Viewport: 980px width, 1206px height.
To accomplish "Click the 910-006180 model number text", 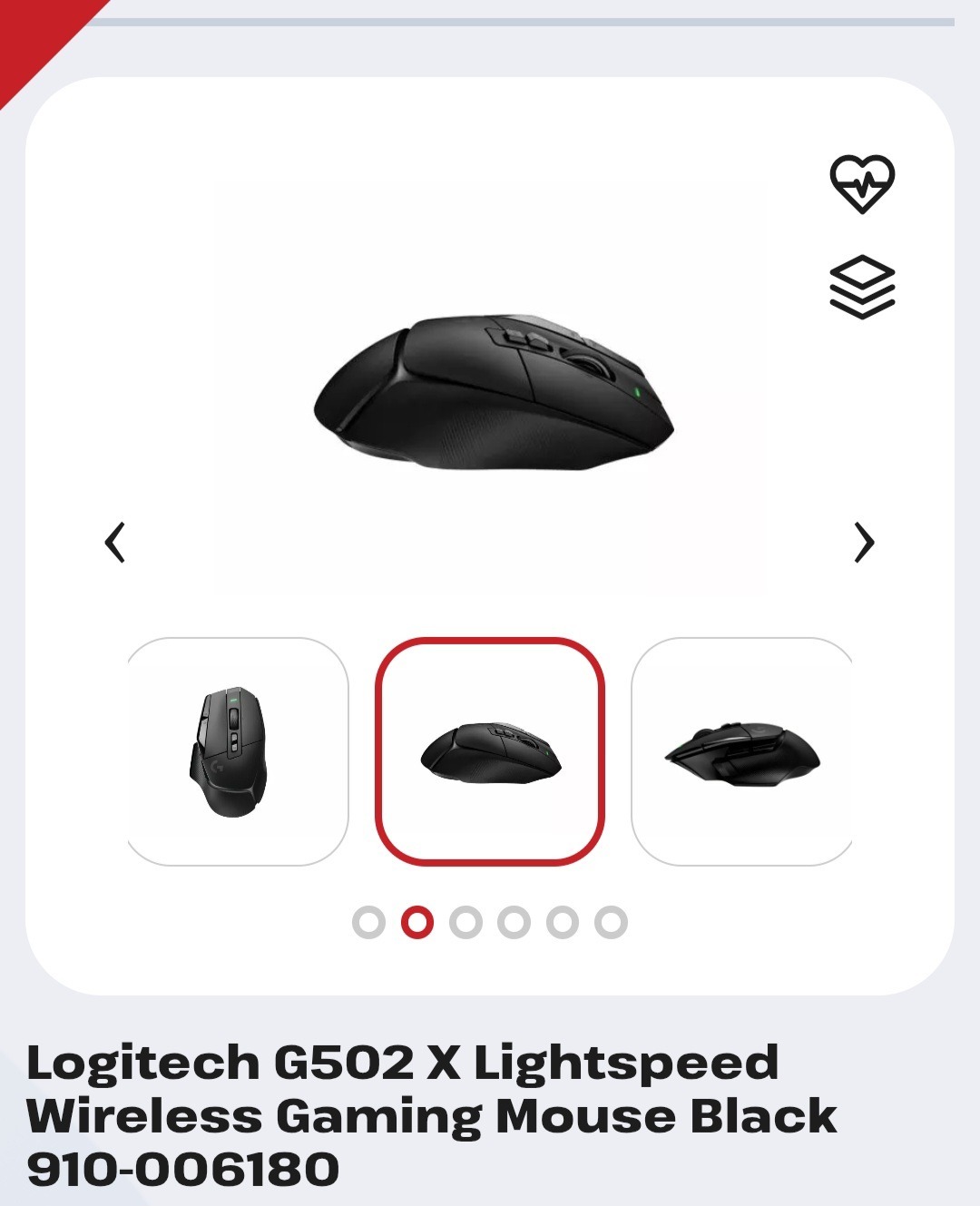I will tap(183, 1169).
